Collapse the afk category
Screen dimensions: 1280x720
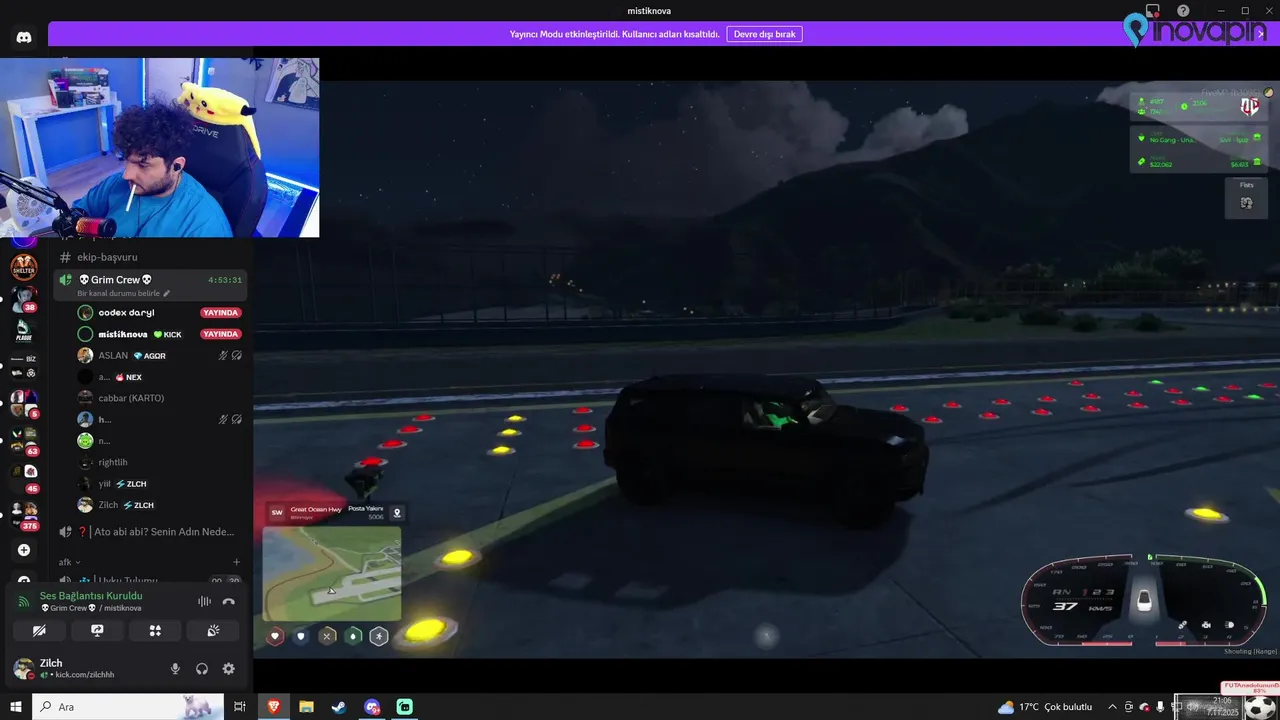pos(70,562)
